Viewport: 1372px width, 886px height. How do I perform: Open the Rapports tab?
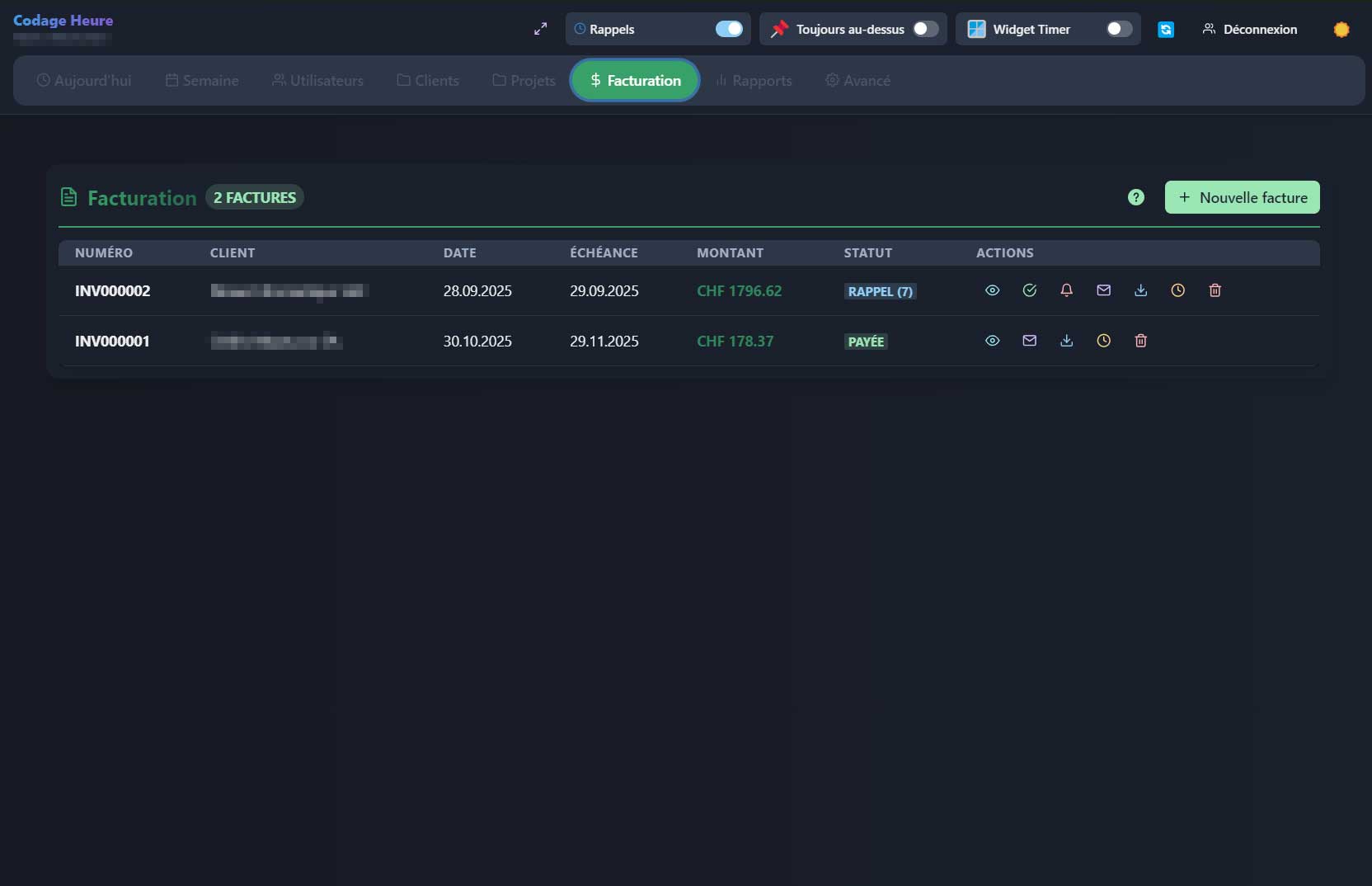click(x=754, y=81)
